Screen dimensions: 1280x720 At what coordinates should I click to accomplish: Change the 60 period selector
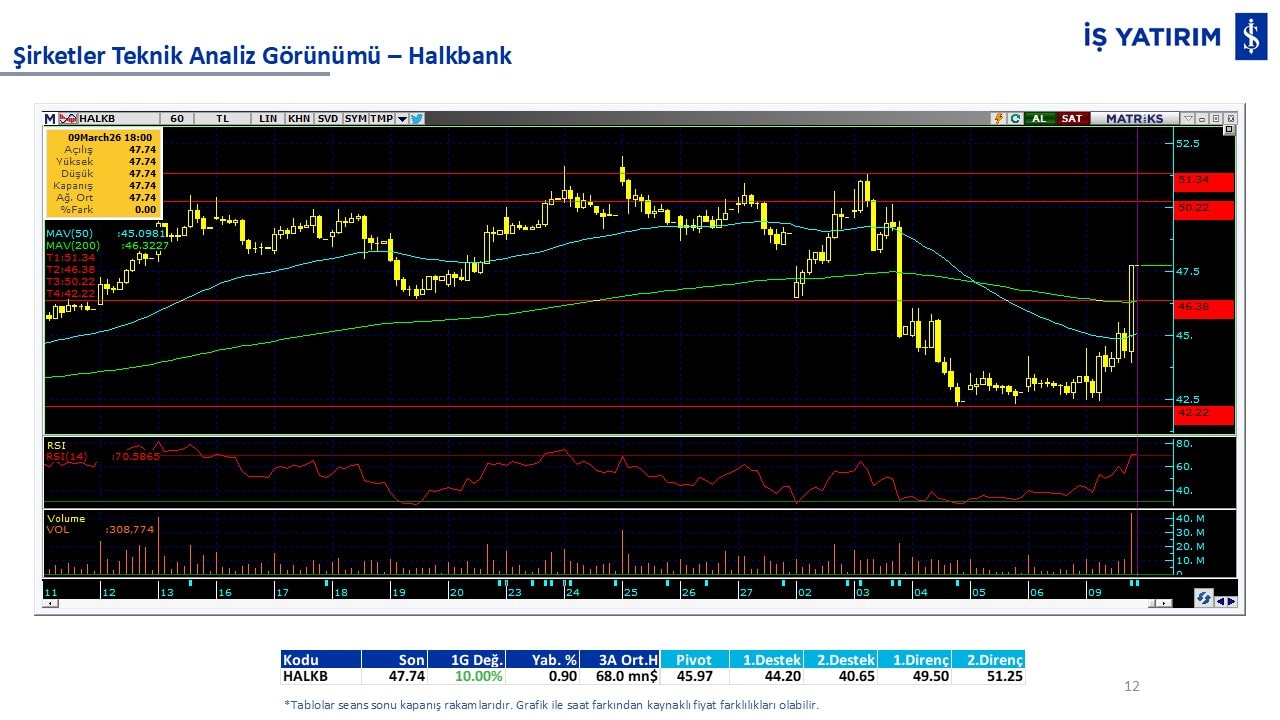click(x=177, y=118)
